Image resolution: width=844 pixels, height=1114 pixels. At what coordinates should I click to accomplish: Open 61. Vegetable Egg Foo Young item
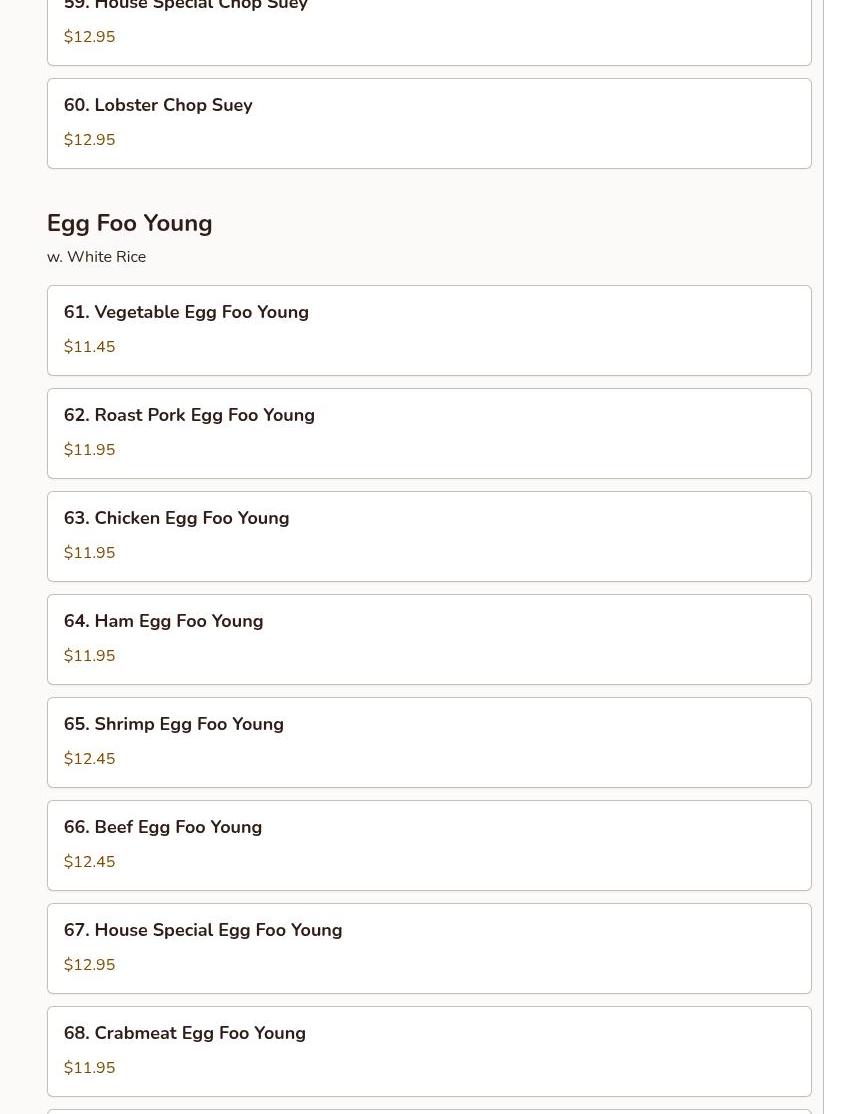click(x=186, y=313)
